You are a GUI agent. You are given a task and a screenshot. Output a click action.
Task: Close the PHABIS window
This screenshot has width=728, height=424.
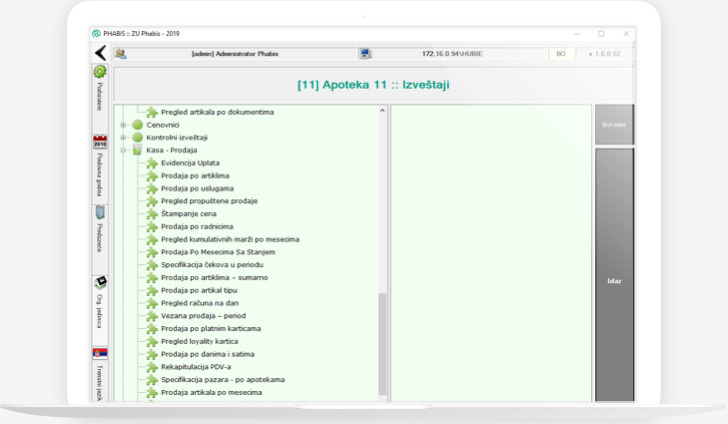pyautogui.click(x=626, y=33)
